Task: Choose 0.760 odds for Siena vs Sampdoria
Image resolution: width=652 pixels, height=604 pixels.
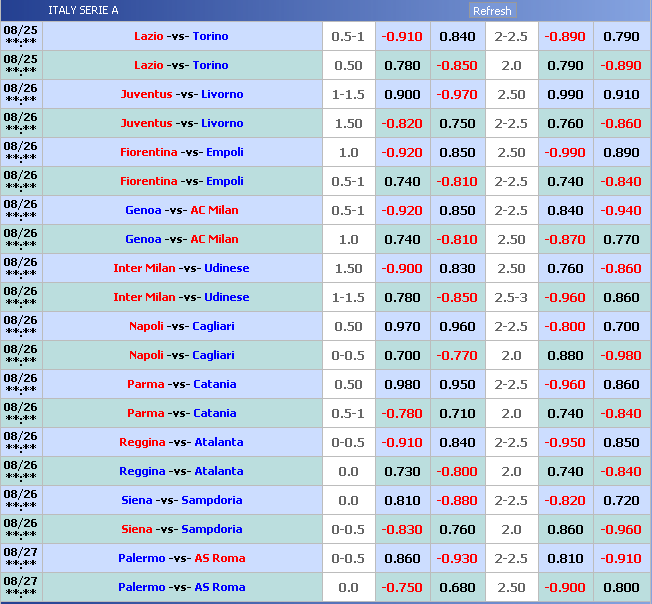Action: (x=457, y=529)
